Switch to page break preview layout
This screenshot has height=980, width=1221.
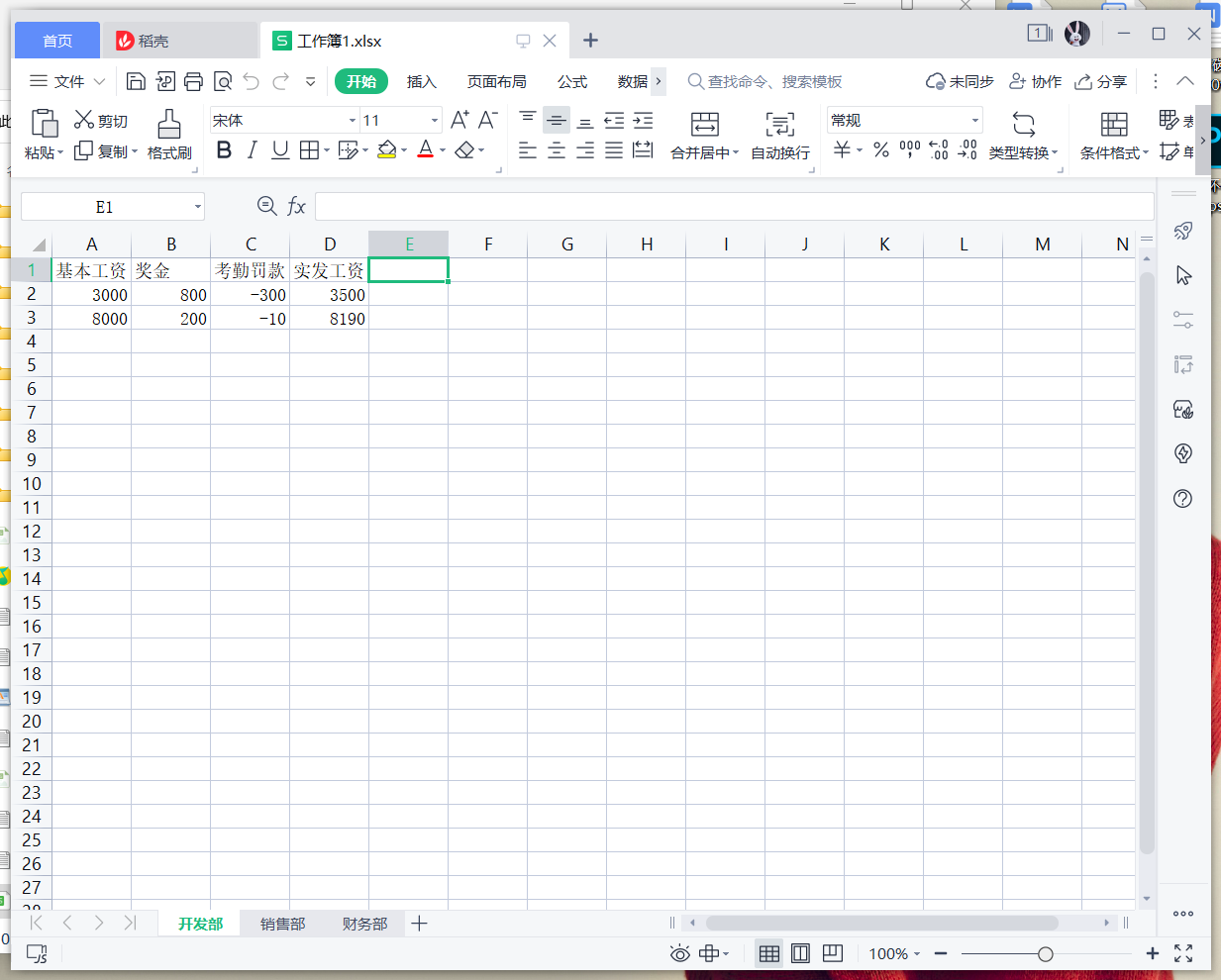pyautogui.click(x=832, y=952)
